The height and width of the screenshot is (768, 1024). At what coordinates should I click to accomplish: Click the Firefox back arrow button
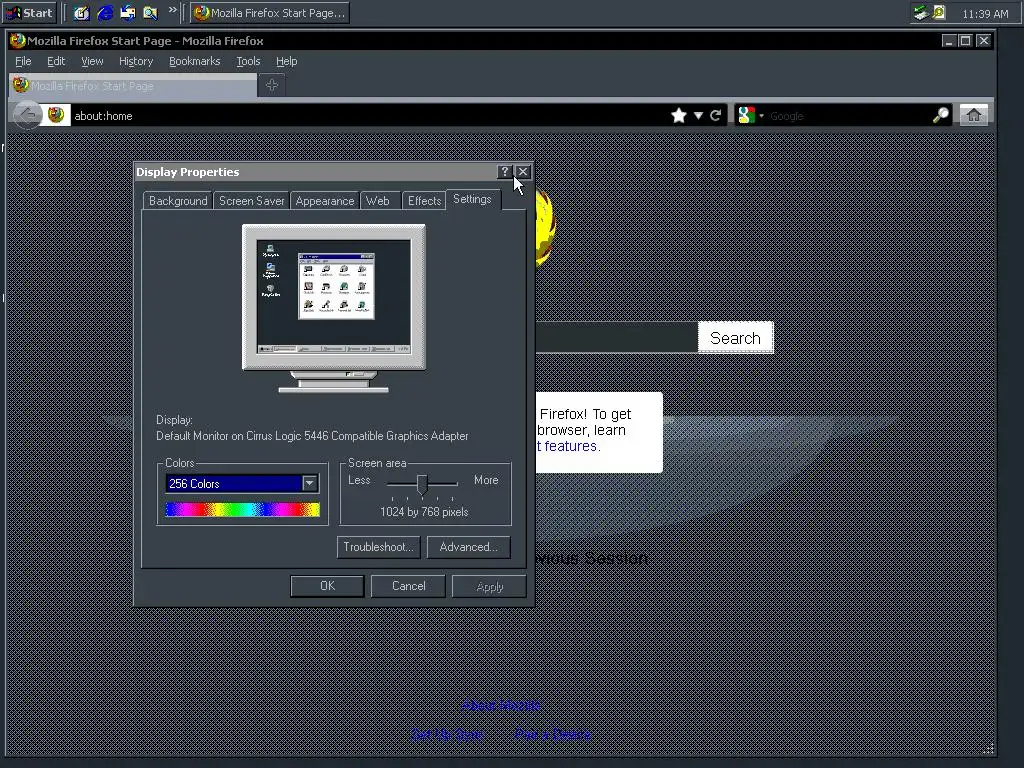point(27,115)
